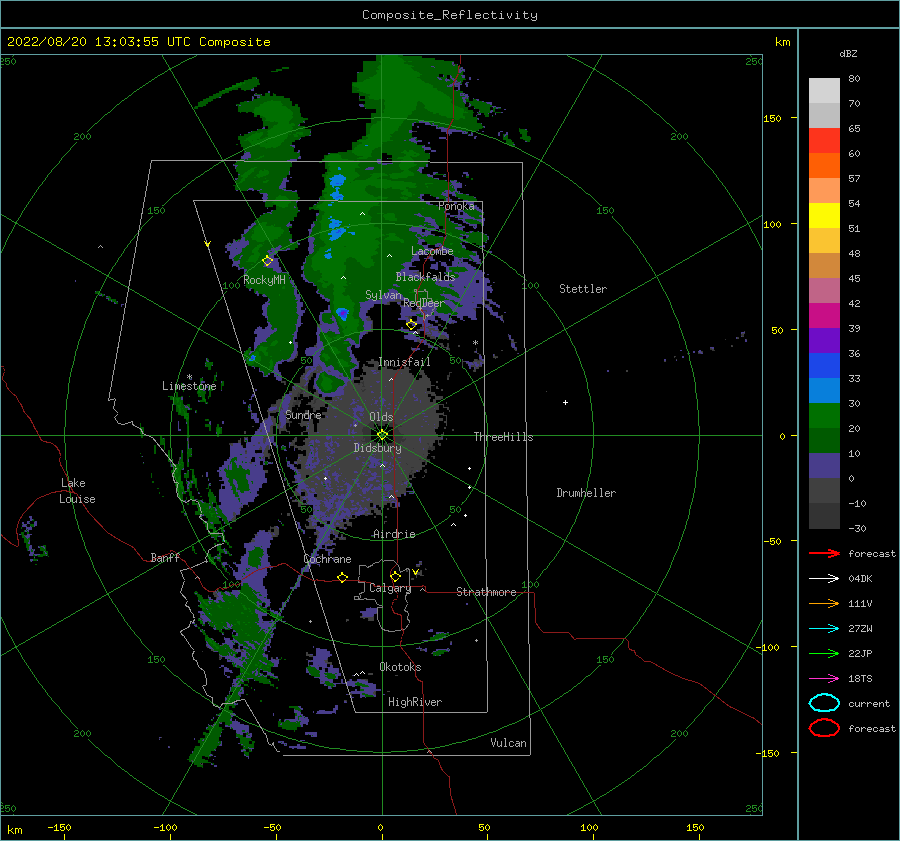Select the cyan 'current' ellipse icon

[824, 703]
